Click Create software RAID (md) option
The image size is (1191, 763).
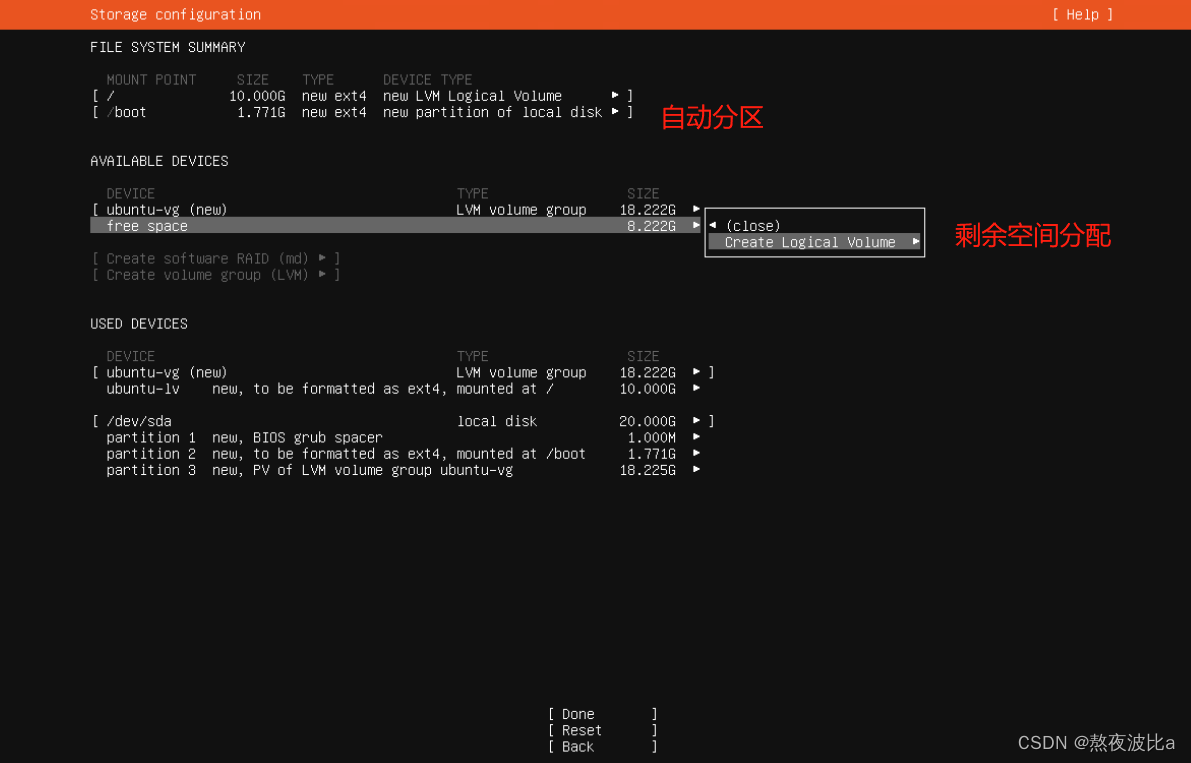216,258
